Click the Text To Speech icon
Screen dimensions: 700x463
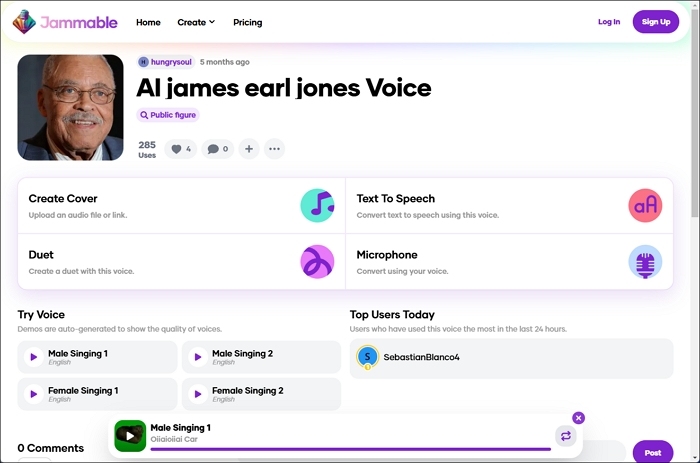click(645, 205)
